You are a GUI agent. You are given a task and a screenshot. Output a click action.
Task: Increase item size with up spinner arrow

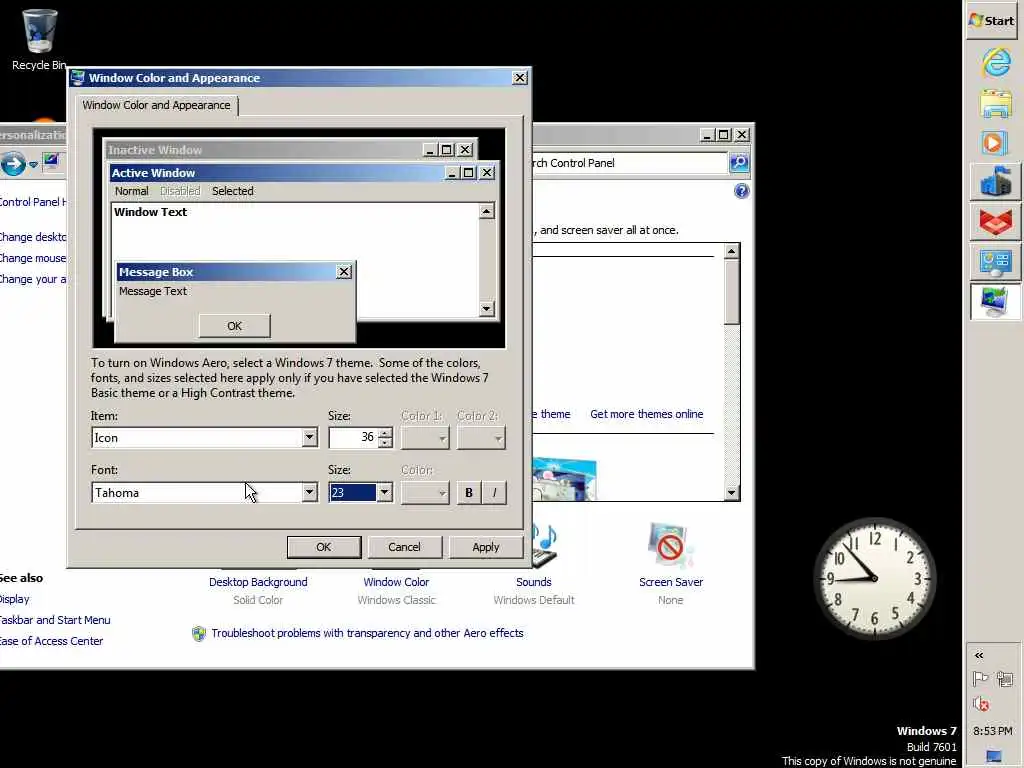point(385,432)
